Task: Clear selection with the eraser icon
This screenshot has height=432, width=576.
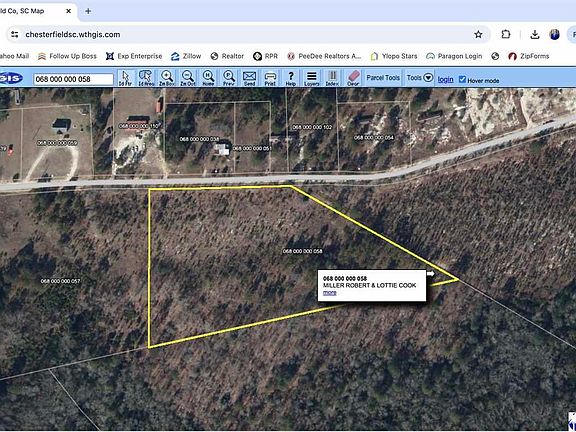Action: (x=353, y=78)
